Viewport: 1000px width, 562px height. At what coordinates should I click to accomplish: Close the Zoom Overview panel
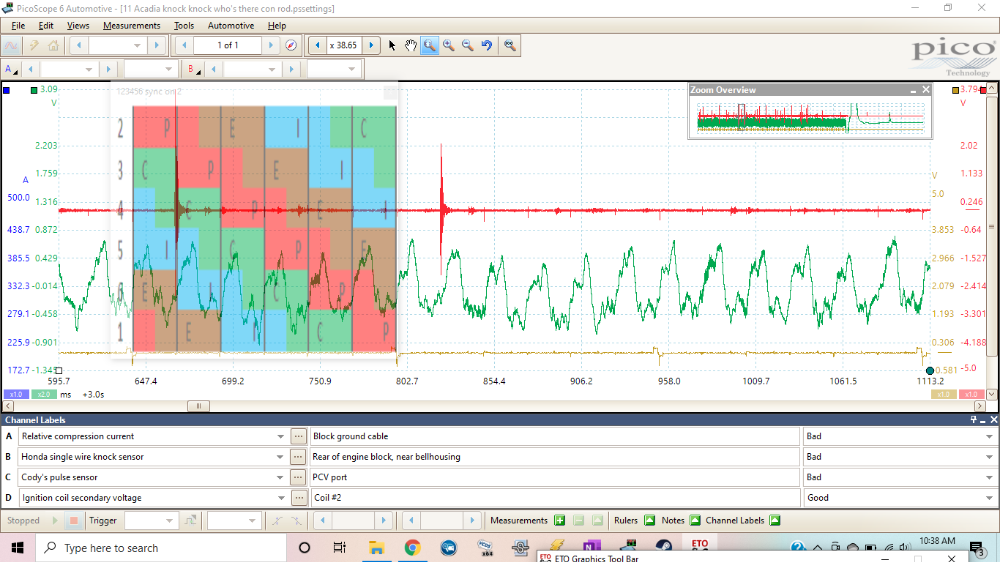click(x=926, y=90)
